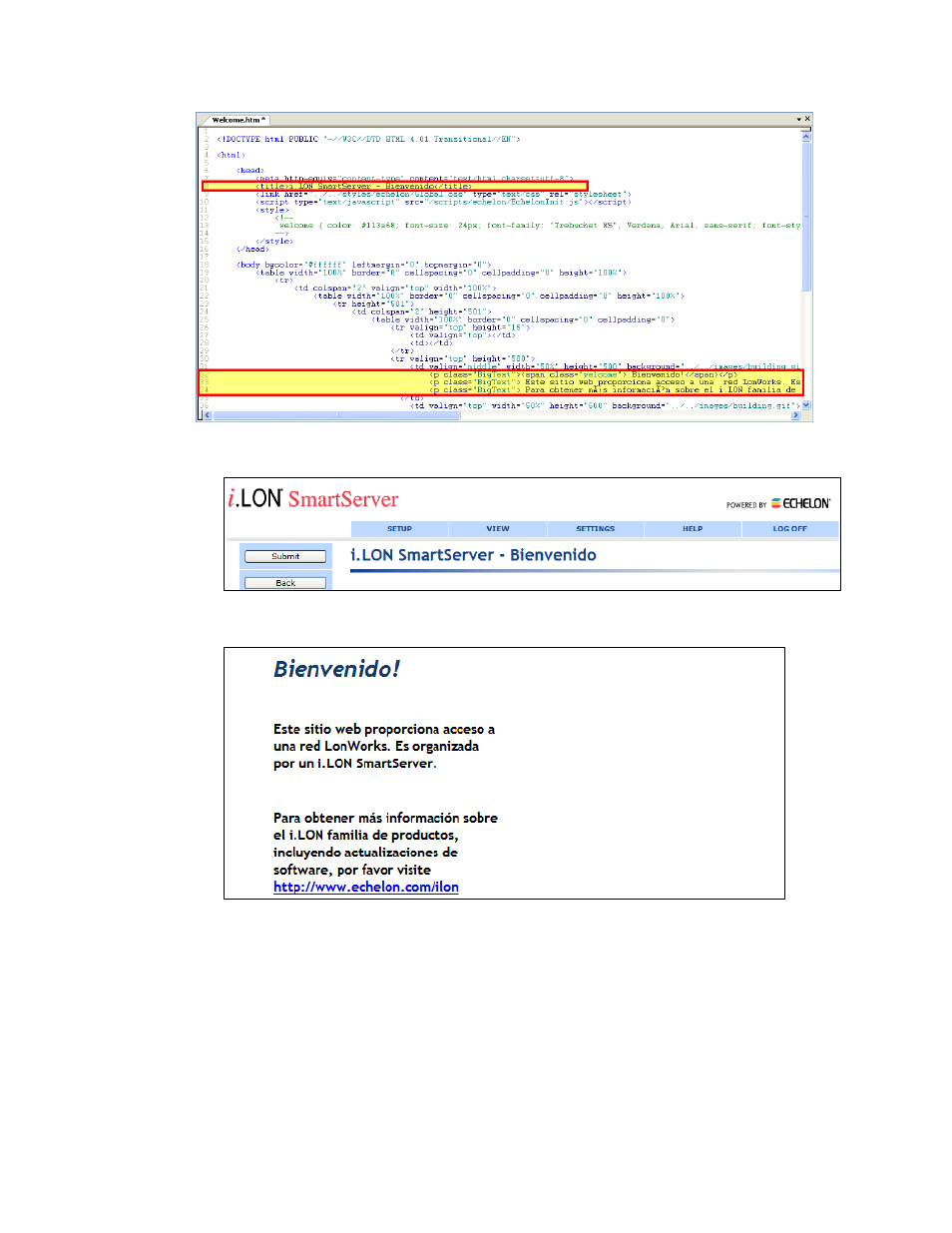Screen dimensions: 952x1233
Task: Close the Welcome.htm document with the X
Action: pos(807,120)
